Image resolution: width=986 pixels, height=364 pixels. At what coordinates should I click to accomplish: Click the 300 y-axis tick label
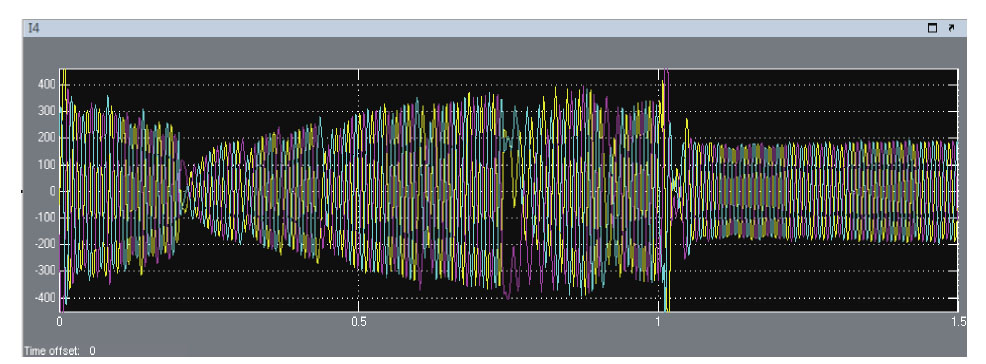(x=47, y=111)
